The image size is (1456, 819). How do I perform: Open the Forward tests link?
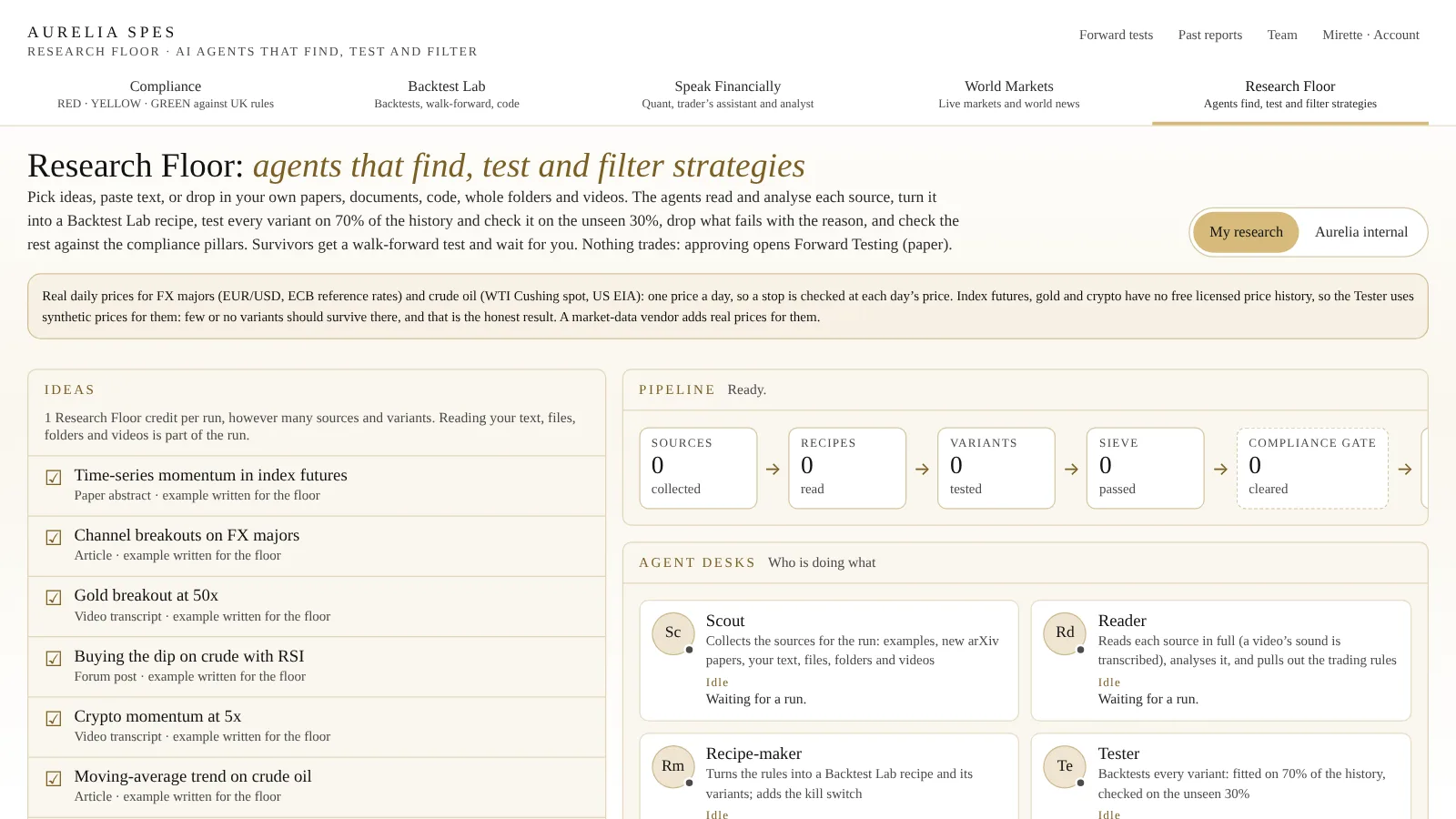[x=1116, y=35]
